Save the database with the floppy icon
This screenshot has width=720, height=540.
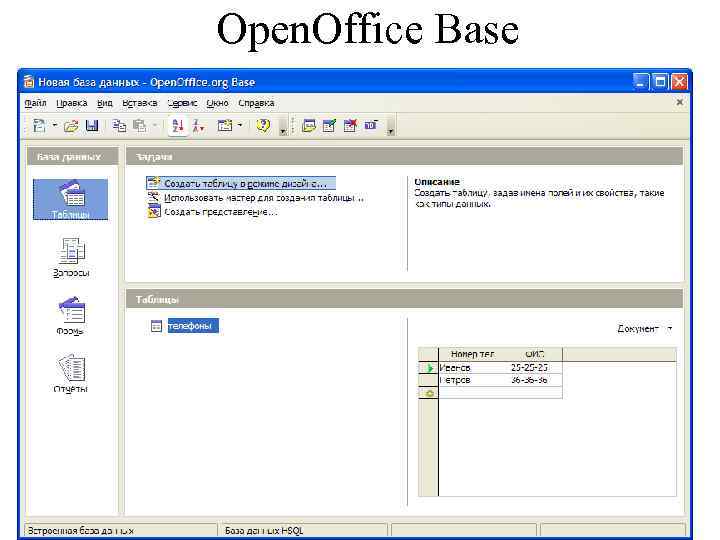(x=92, y=125)
